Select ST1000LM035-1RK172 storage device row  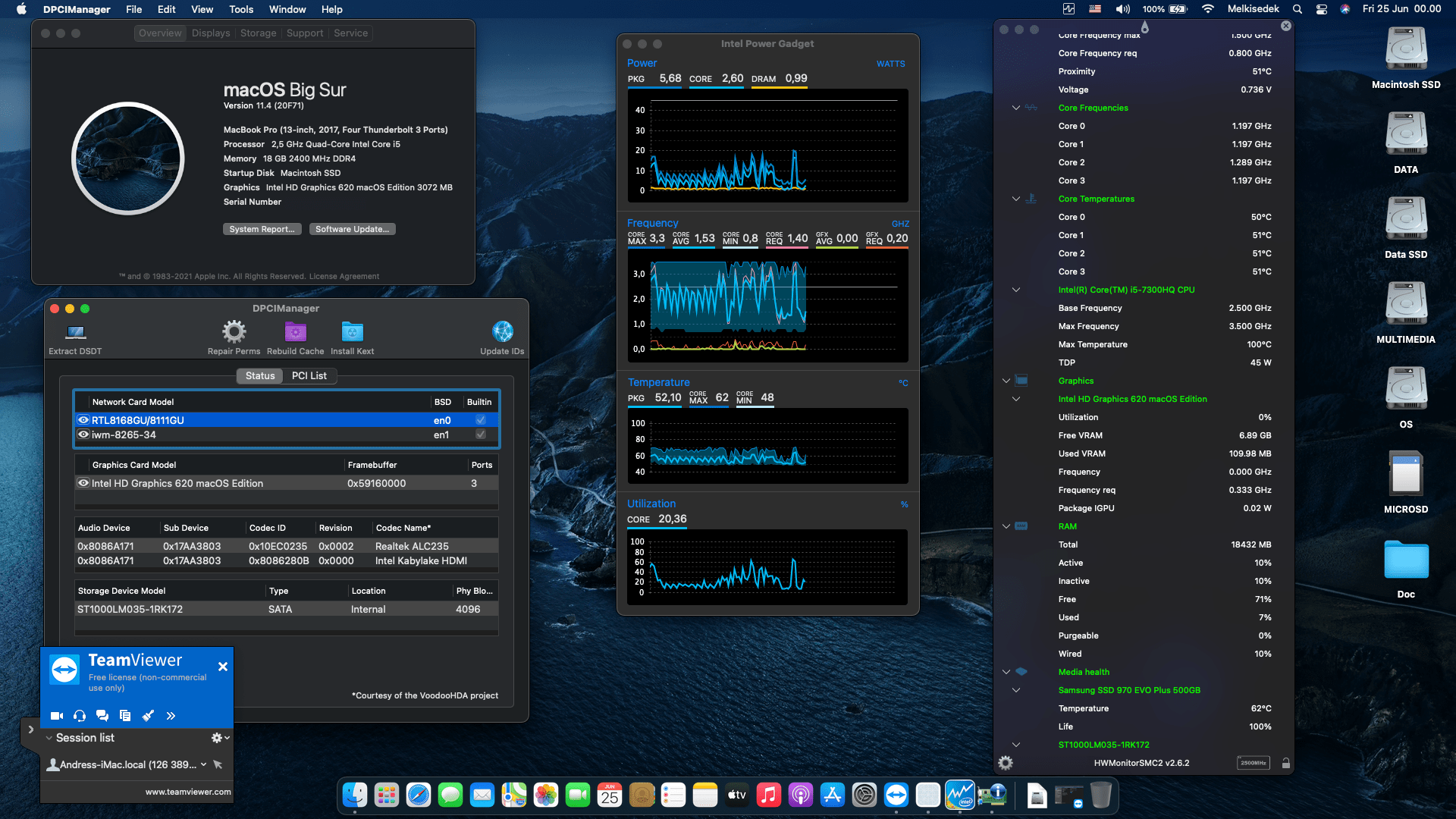point(287,609)
